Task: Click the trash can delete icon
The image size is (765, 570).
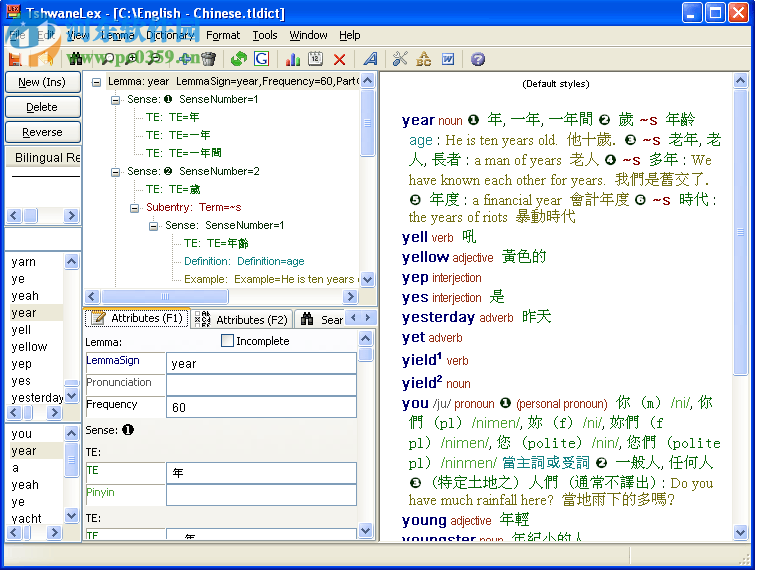Action: [x=209, y=59]
